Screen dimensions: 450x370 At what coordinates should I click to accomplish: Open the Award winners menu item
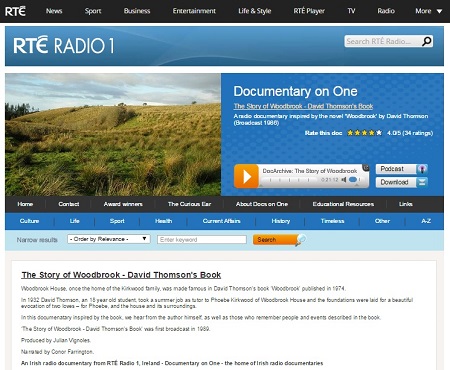(123, 204)
